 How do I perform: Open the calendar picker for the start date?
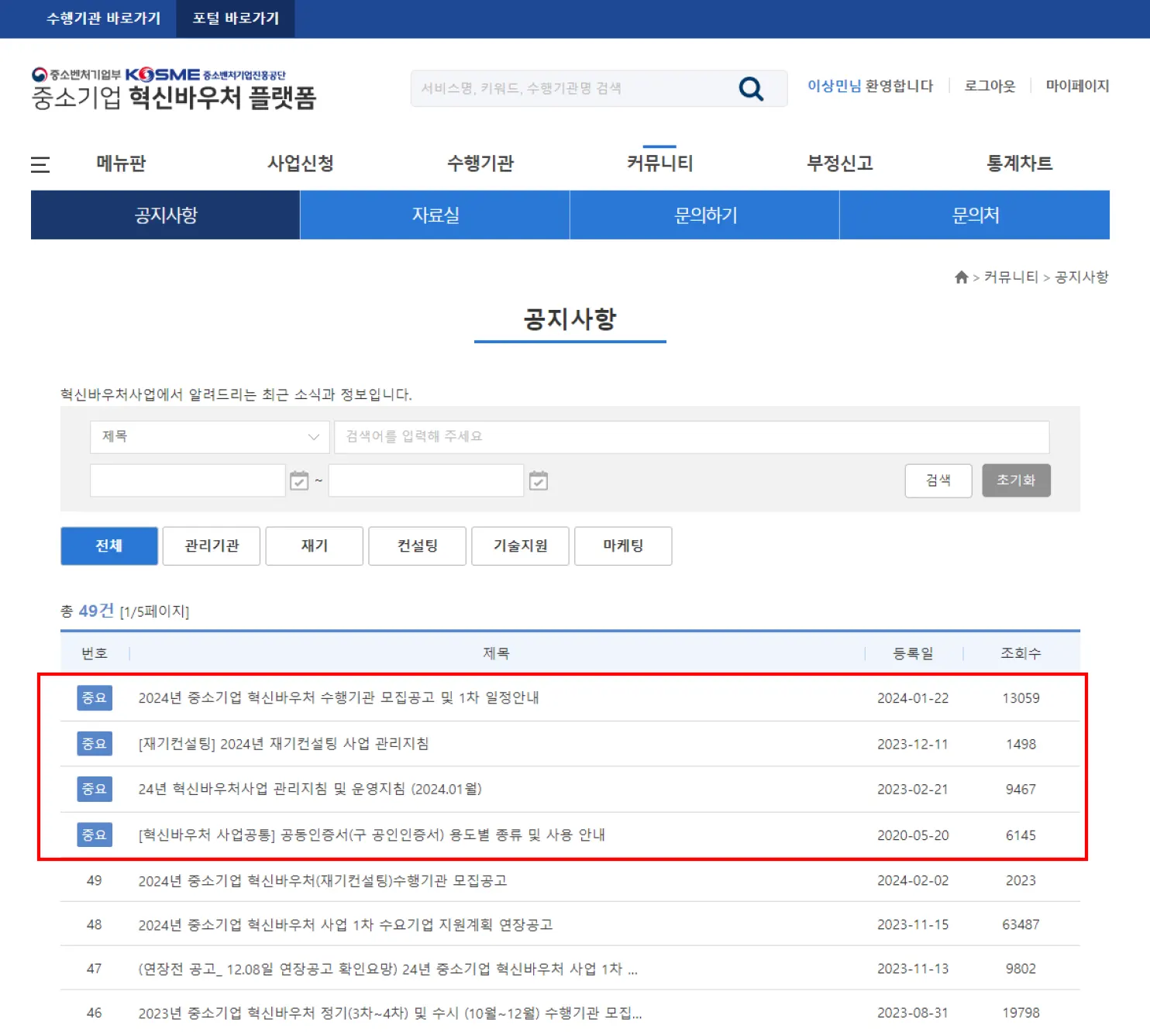click(298, 480)
